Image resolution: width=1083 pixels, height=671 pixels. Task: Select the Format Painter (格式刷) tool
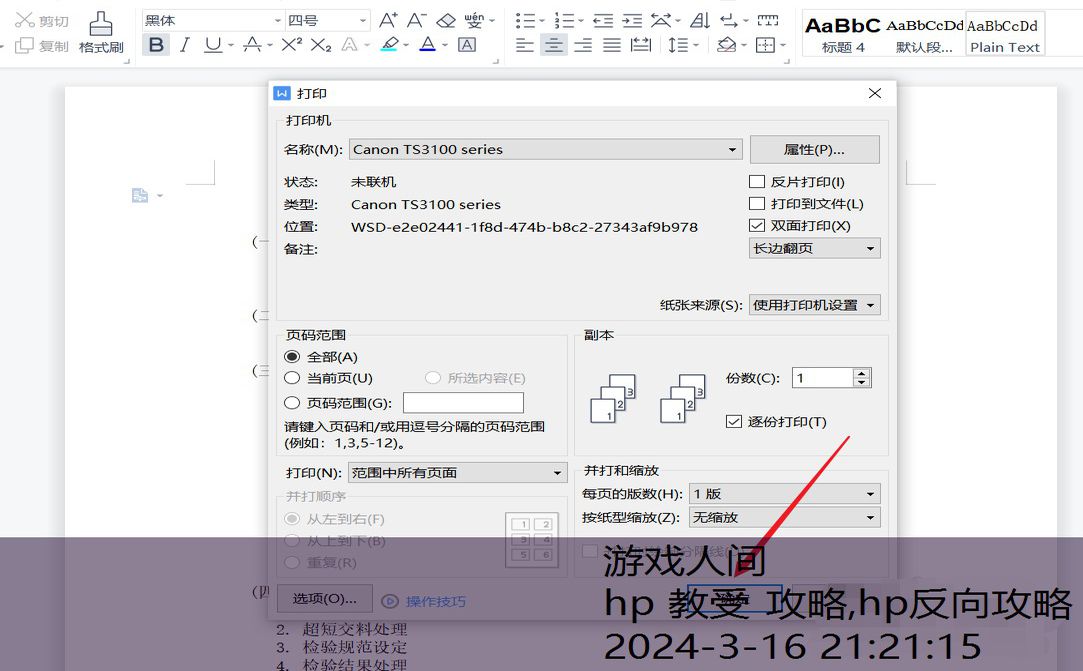click(x=101, y=32)
